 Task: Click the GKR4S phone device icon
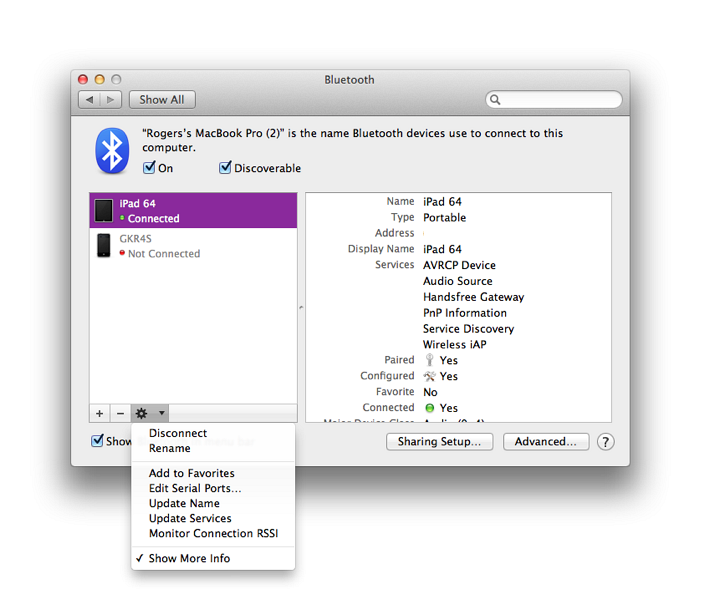coord(104,246)
